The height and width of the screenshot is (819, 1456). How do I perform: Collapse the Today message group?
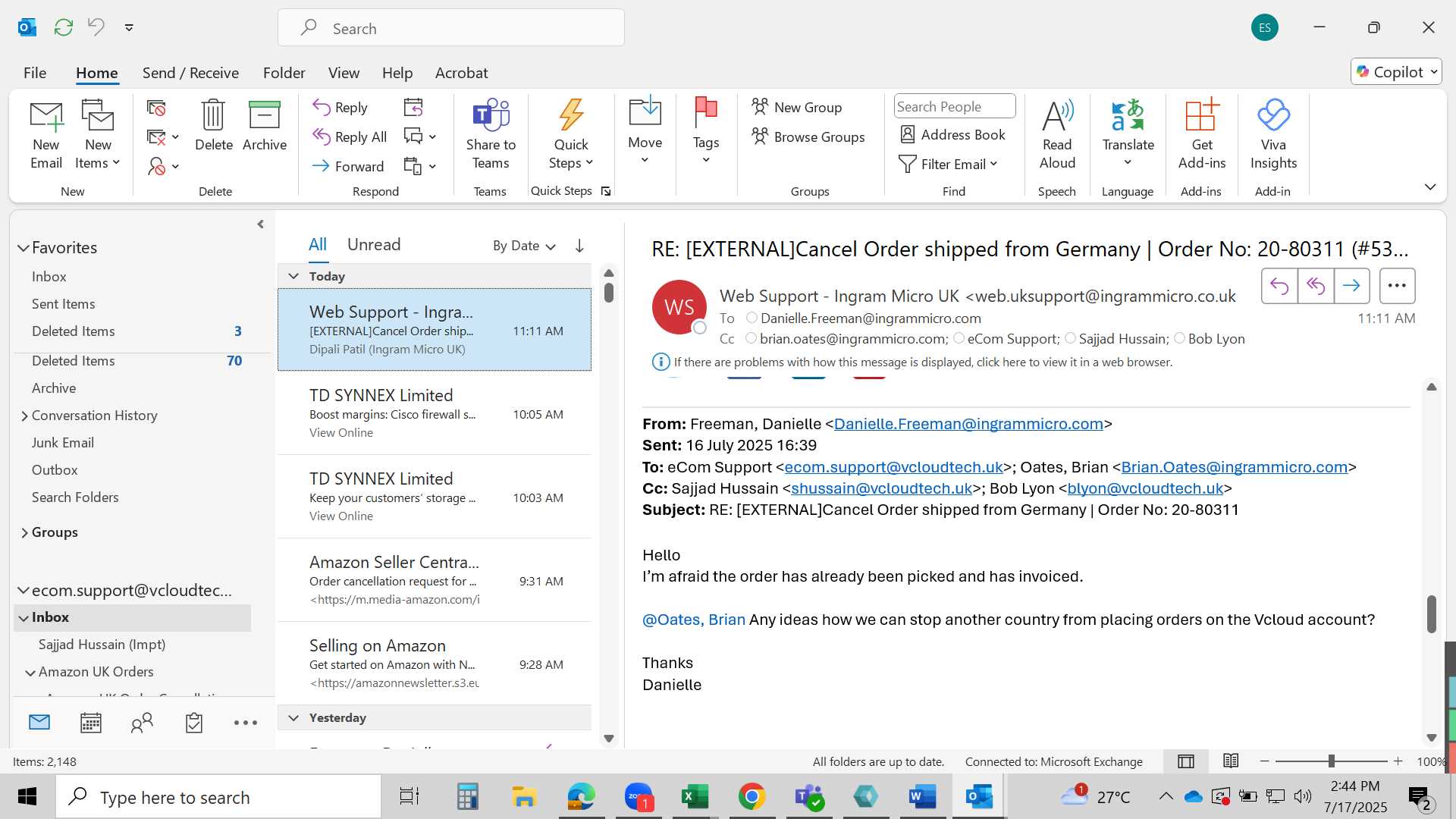[294, 276]
